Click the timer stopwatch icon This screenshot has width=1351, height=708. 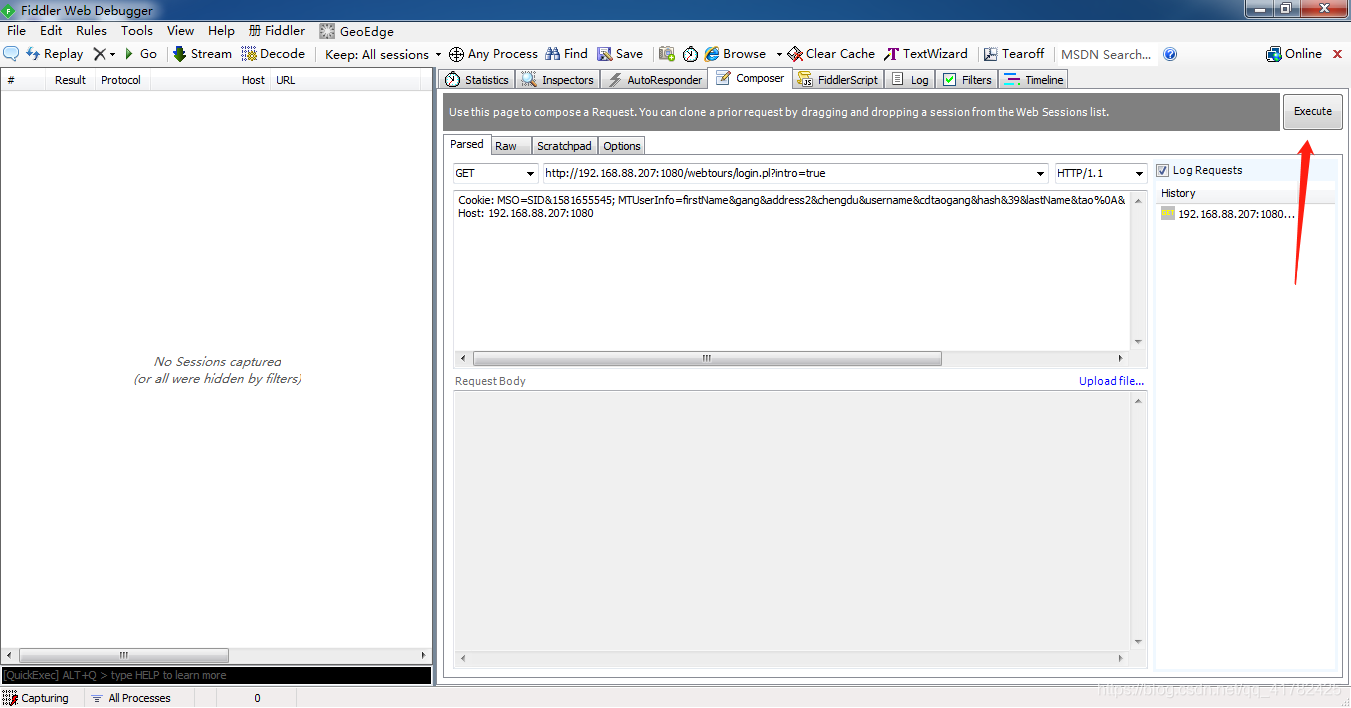pos(690,54)
